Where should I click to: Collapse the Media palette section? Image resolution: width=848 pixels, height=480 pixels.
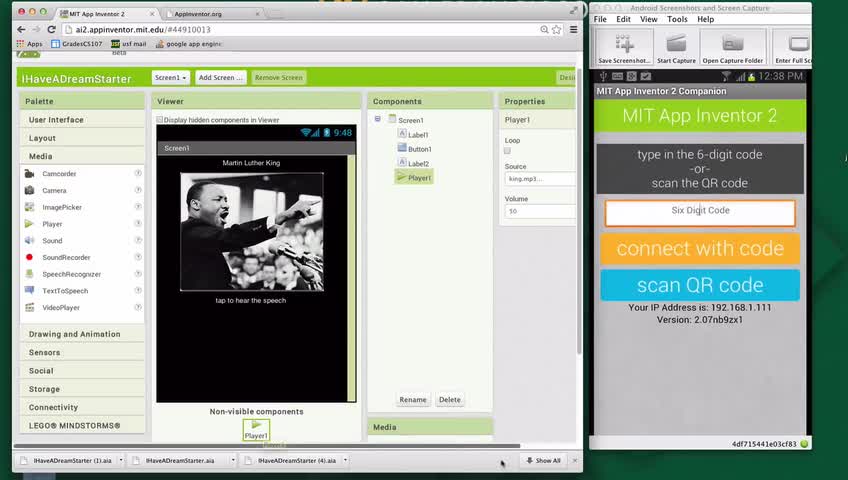point(83,156)
